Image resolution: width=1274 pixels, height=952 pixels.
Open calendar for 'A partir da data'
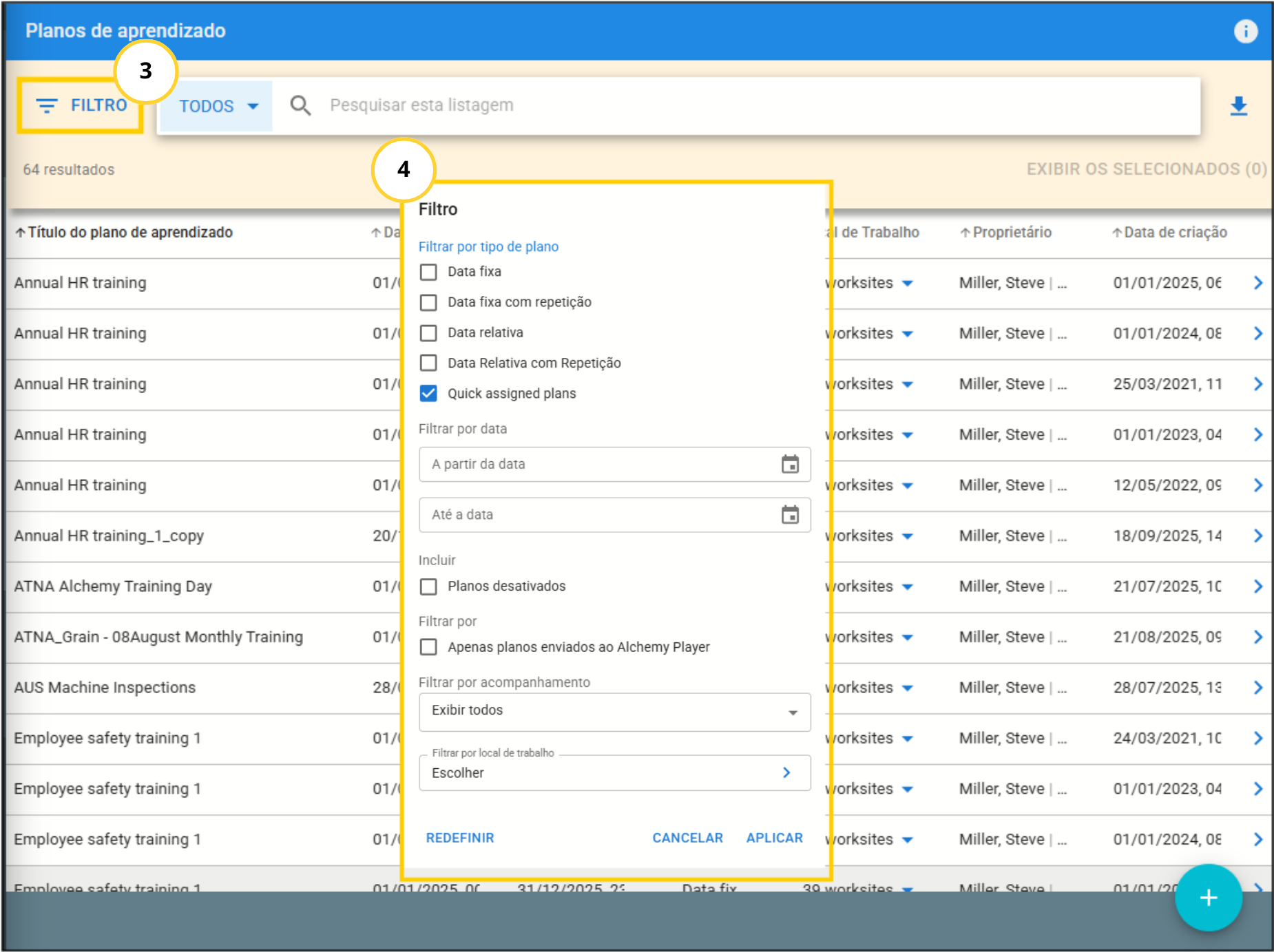(790, 465)
